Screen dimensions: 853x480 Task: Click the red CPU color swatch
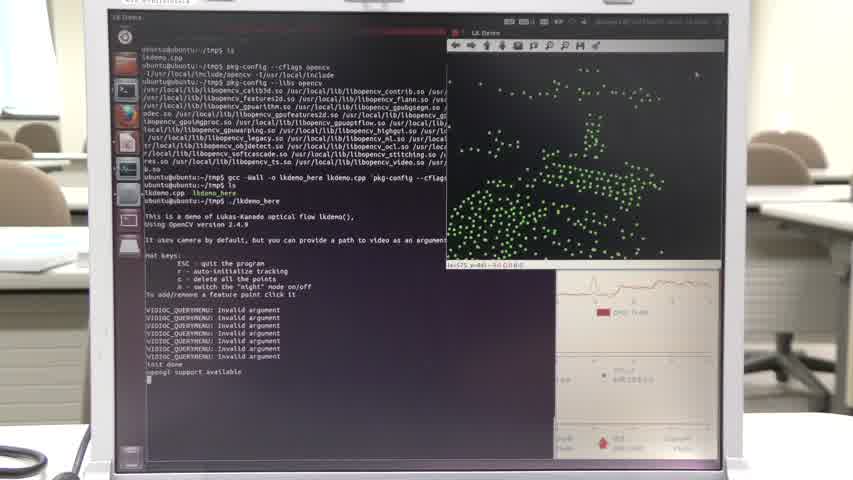603,313
